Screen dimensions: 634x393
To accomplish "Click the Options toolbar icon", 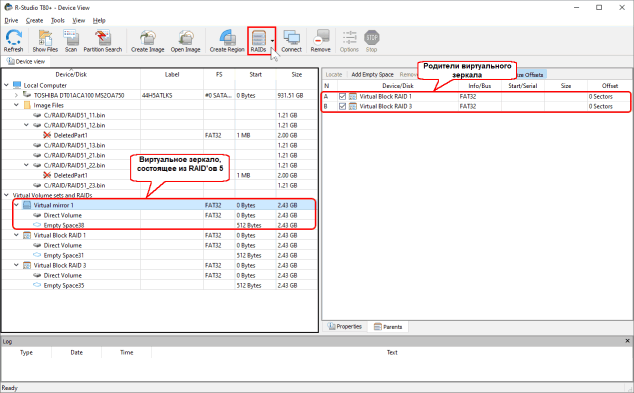I will pos(349,38).
